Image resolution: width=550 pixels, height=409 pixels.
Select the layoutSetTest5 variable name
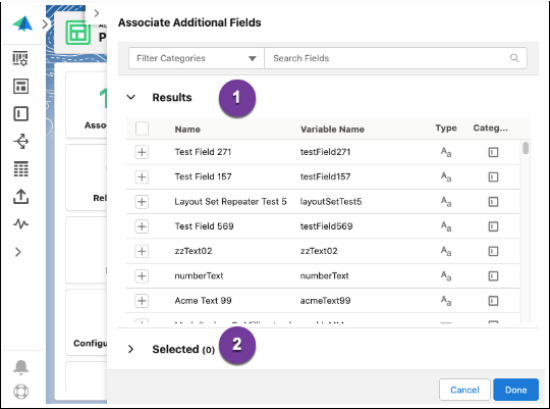(331, 202)
